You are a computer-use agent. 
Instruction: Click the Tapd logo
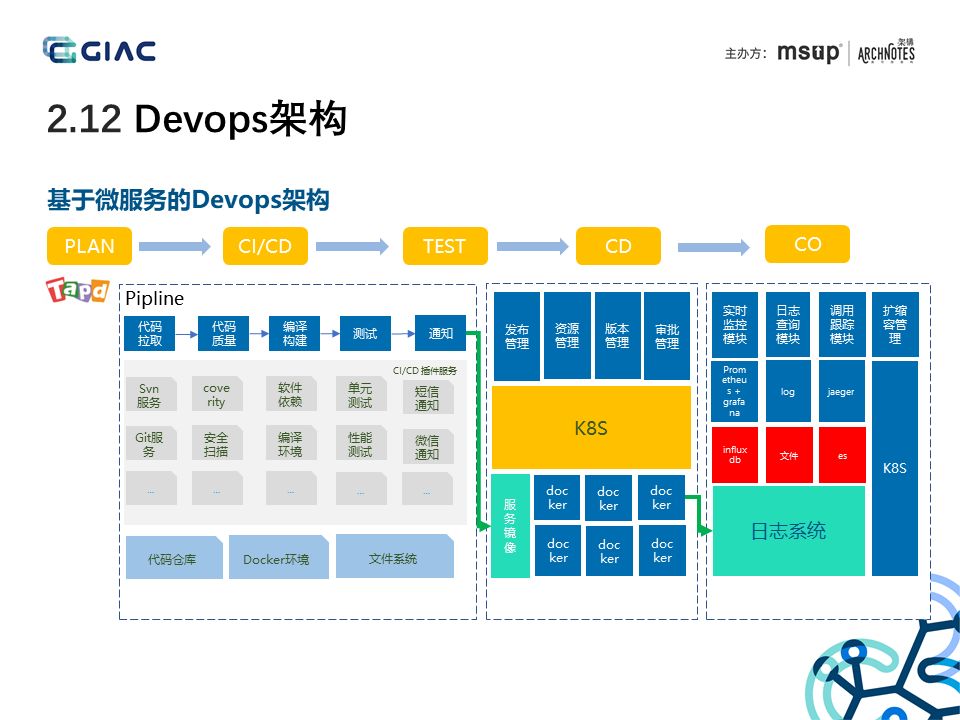point(77,290)
